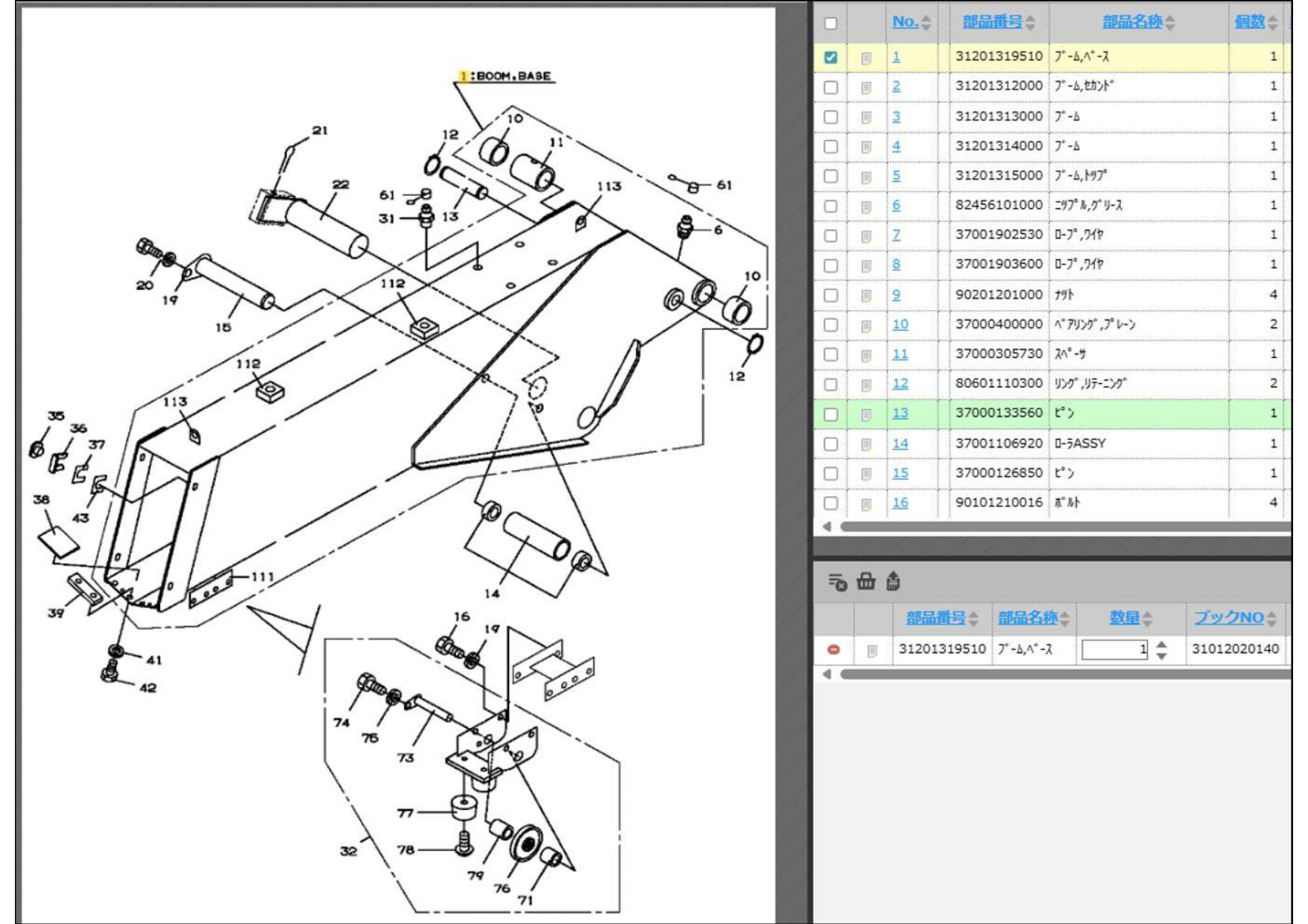Tick the checkbox for part No. 13

click(x=831, y=414)
